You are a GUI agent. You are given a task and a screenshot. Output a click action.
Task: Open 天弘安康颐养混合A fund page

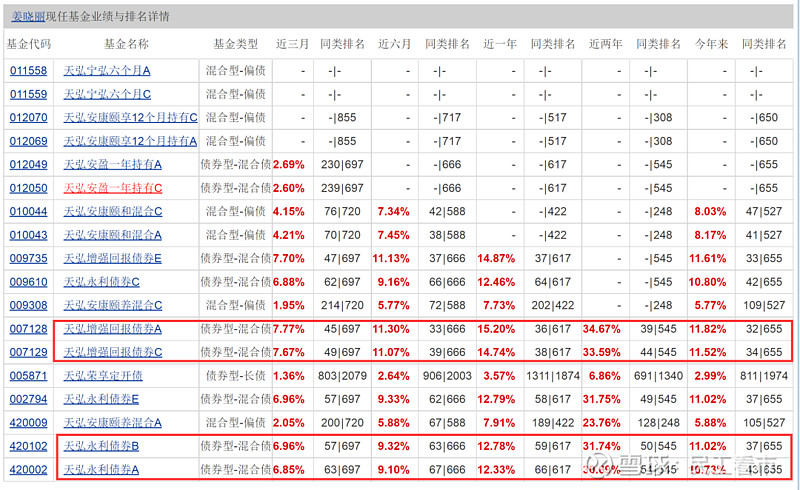coord(113,423)
